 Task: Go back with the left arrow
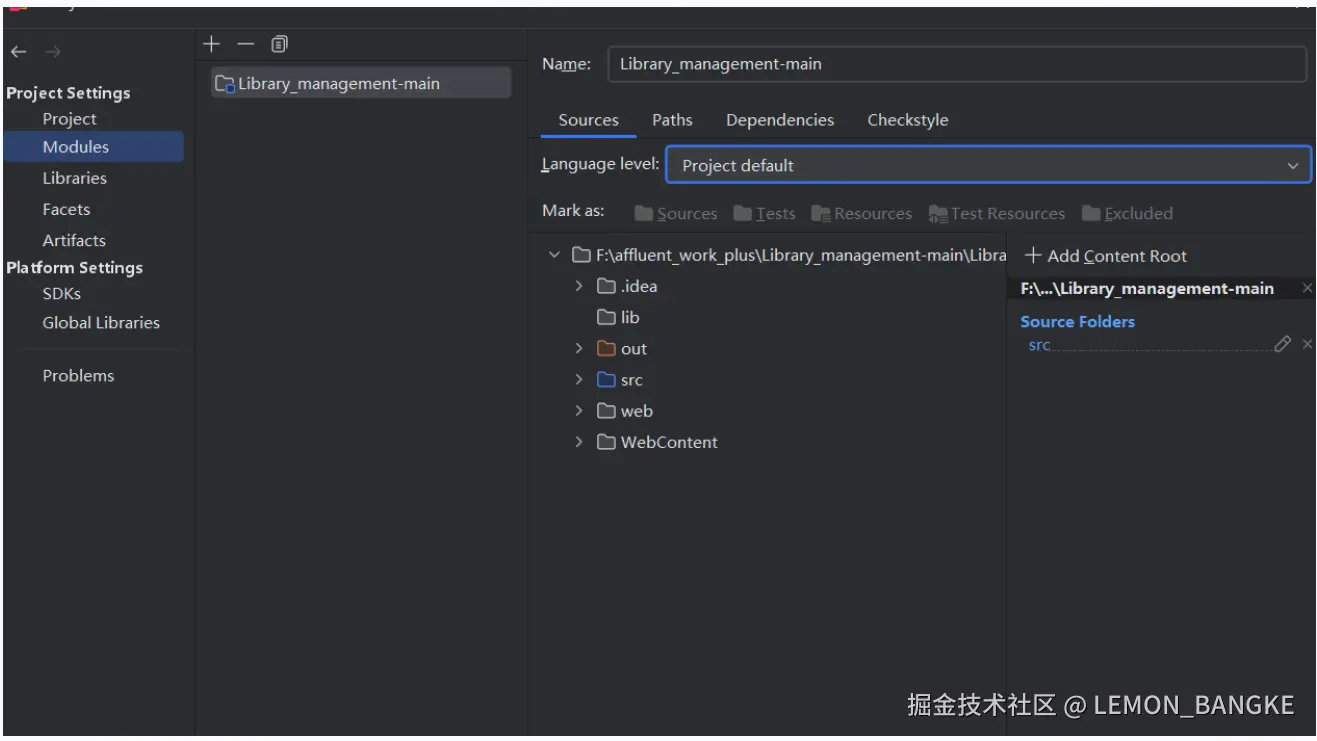click(19, 52)
